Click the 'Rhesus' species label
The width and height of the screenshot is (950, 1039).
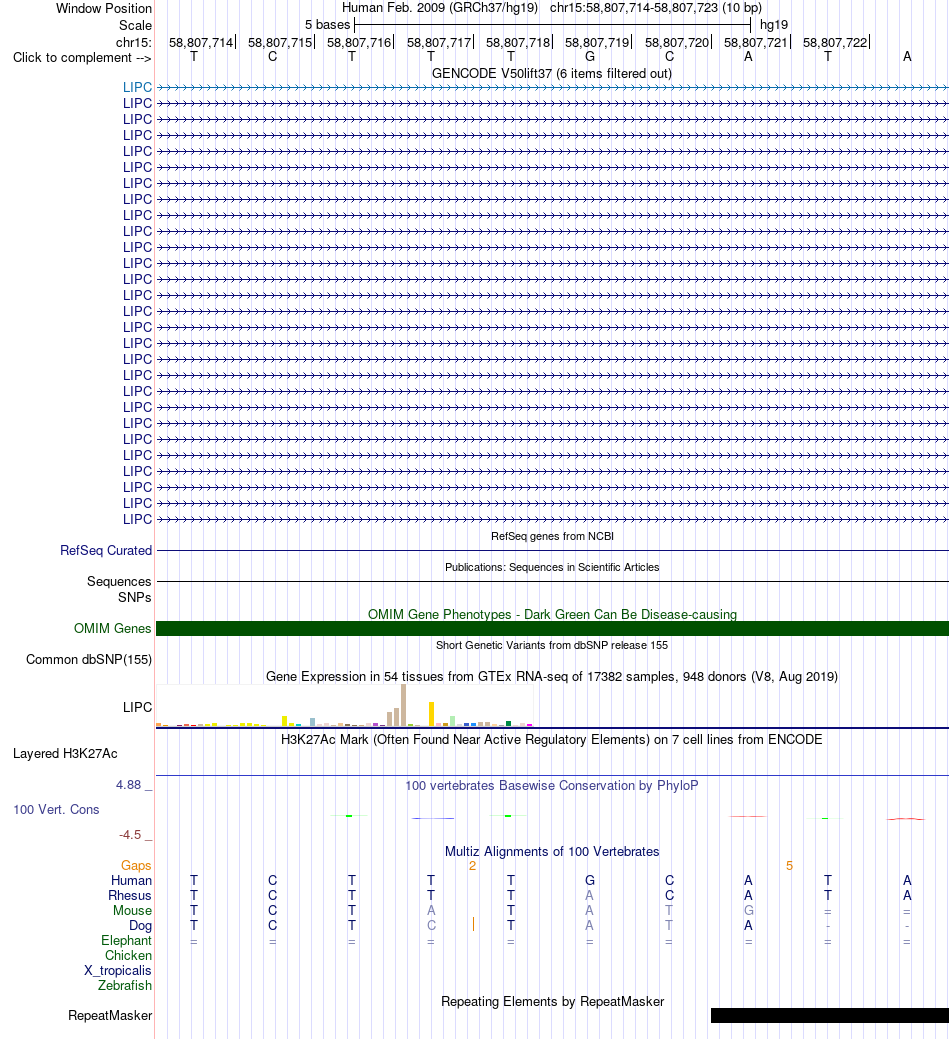(x=130, y=896)
